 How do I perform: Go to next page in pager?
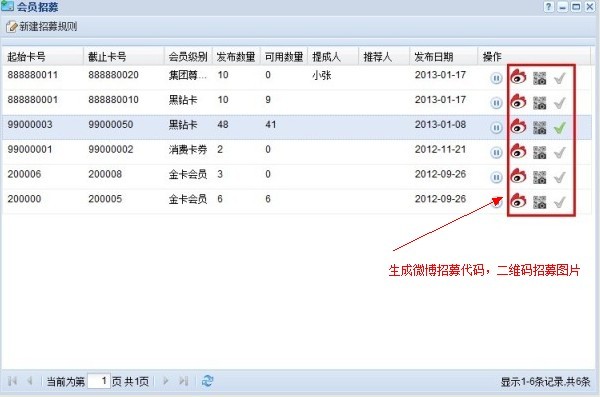coord(166,381)
